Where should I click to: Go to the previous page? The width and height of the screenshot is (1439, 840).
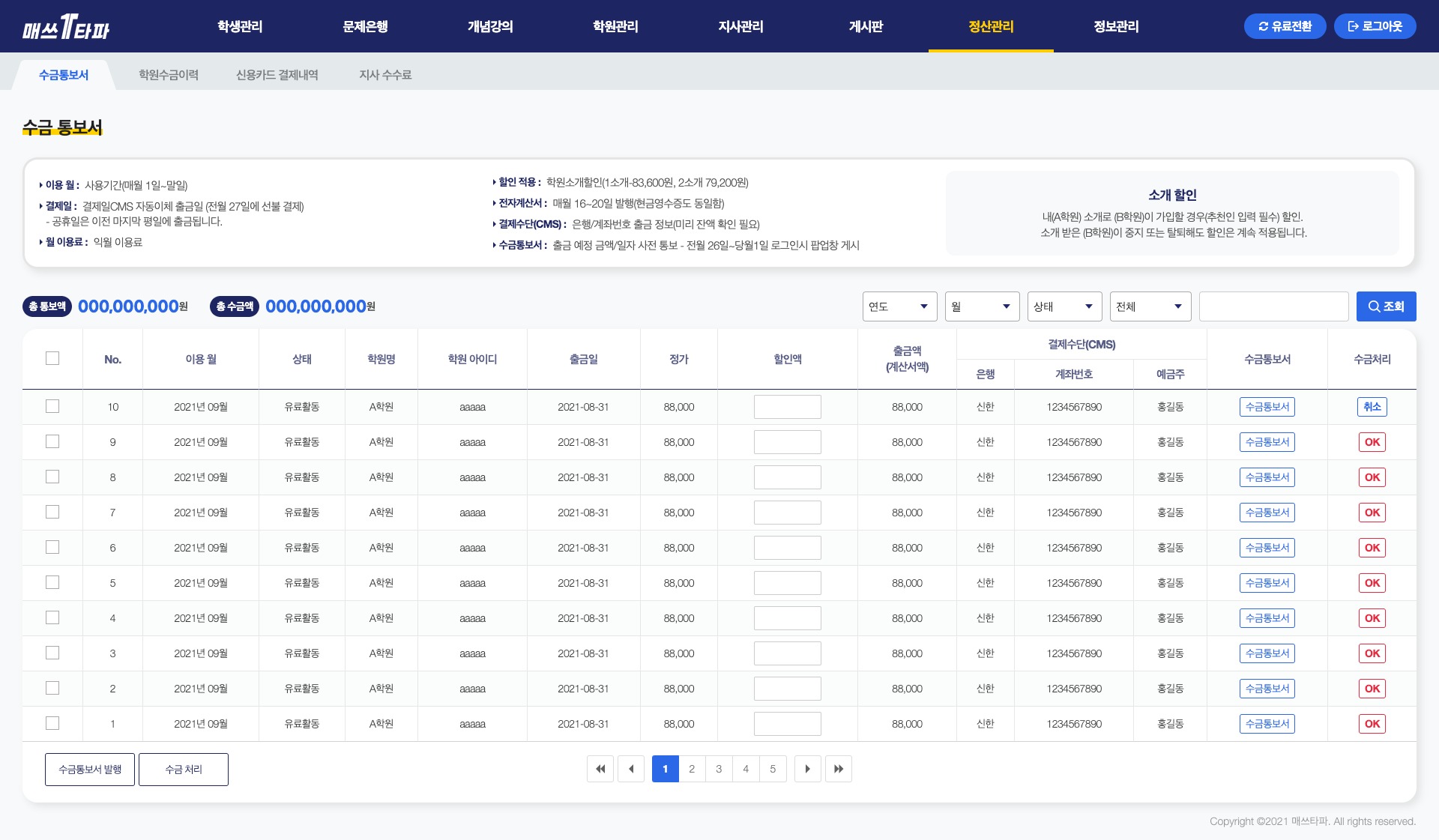[631, 769]
